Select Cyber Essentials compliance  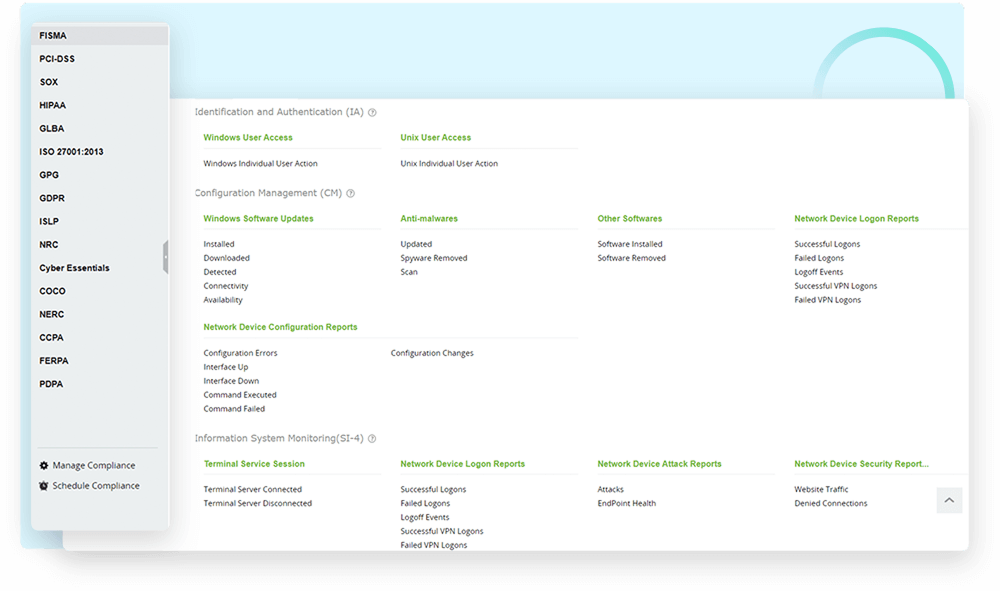click(74, 268)
